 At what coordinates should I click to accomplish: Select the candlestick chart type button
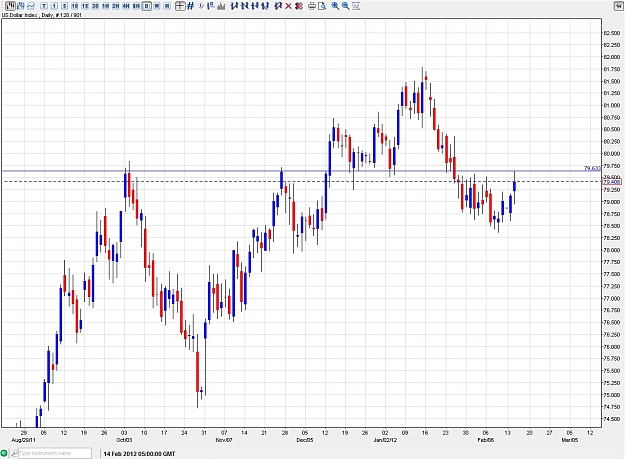(x=10, y=6)
